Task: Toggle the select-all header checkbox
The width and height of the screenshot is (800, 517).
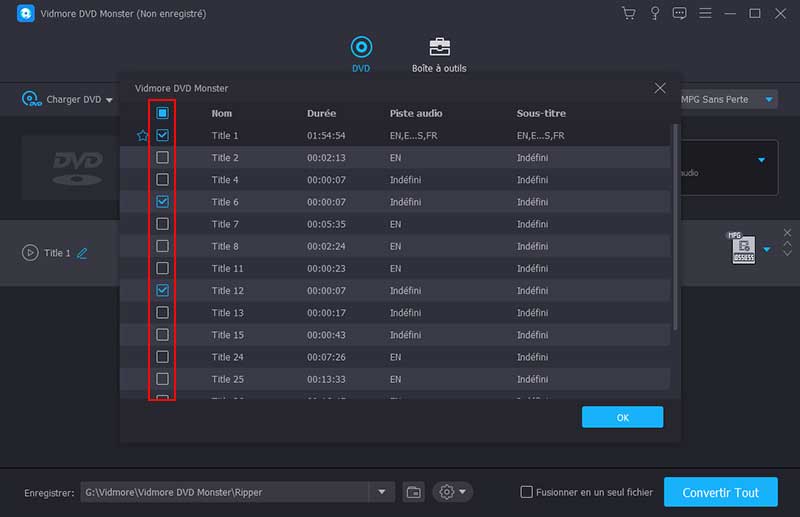Action: pyautogui.click(x=163, y=113)
